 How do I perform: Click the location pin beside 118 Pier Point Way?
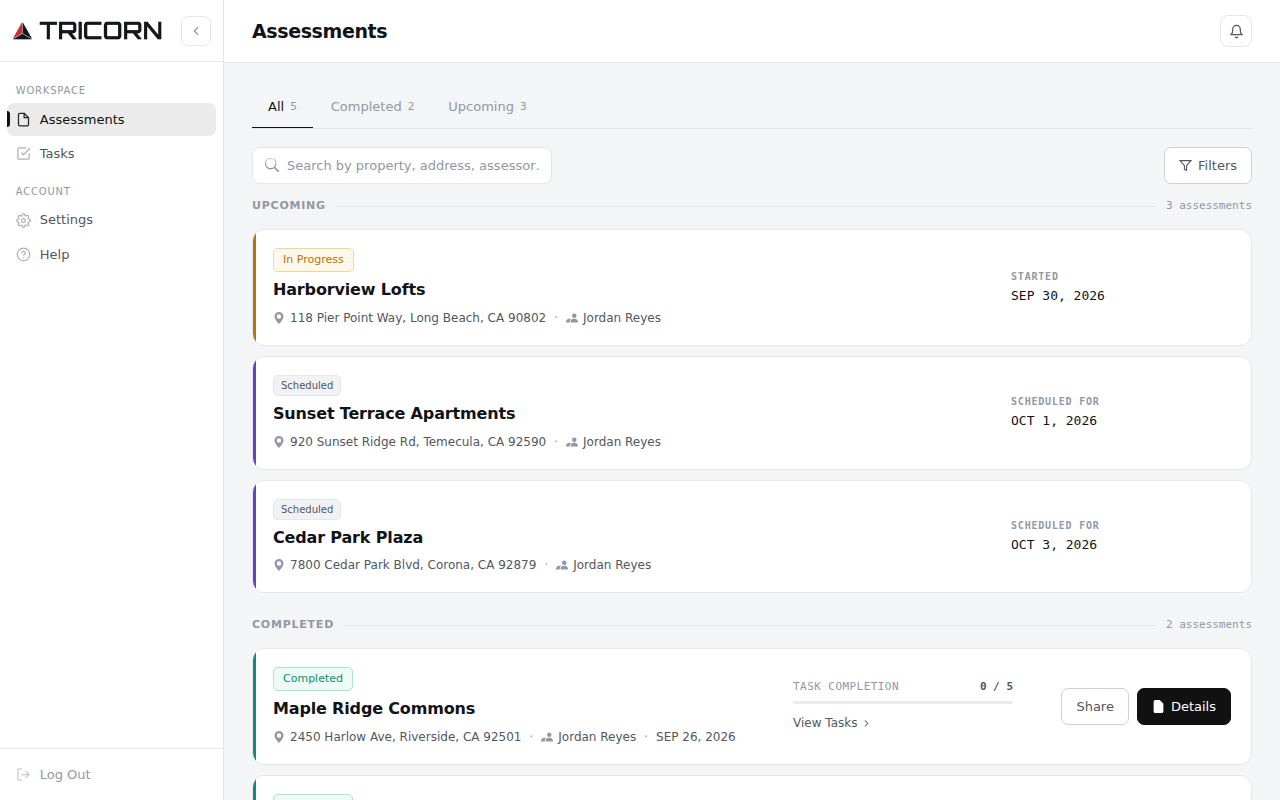[279, 318]
